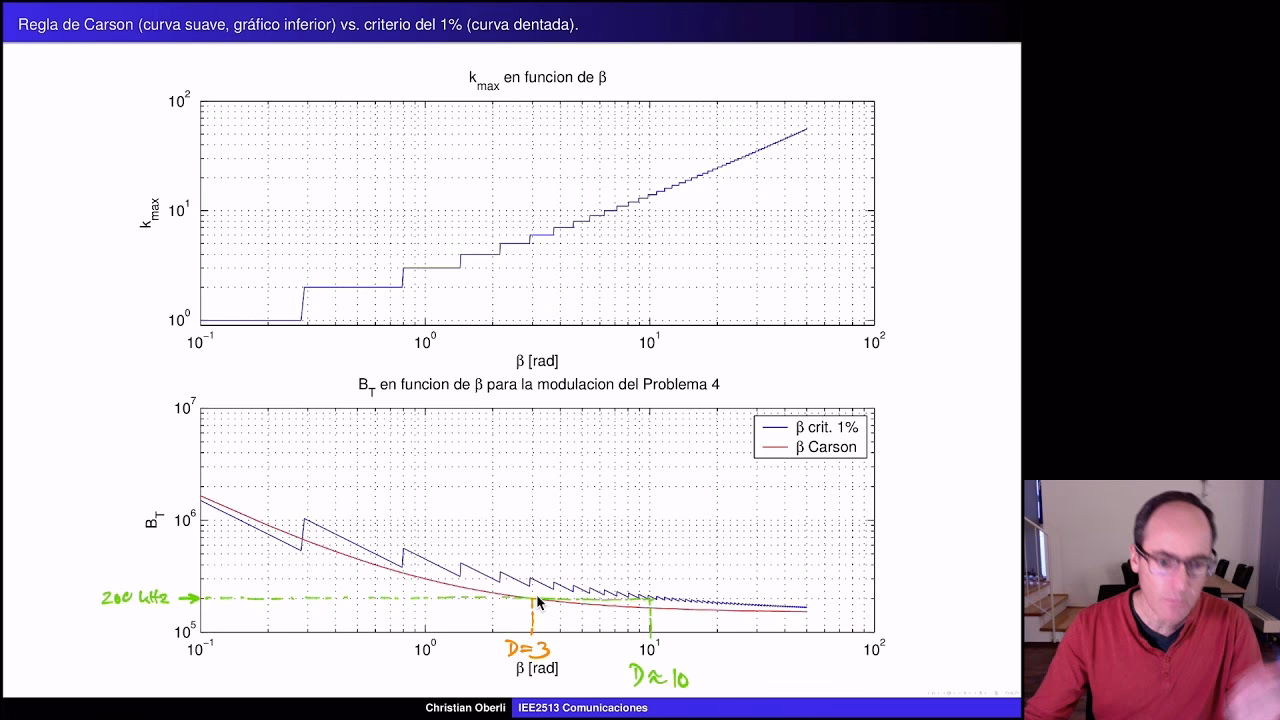Click the green "200 kHz" handwritten label
The height and width of the screenshot is (720, 1280).
135,598
